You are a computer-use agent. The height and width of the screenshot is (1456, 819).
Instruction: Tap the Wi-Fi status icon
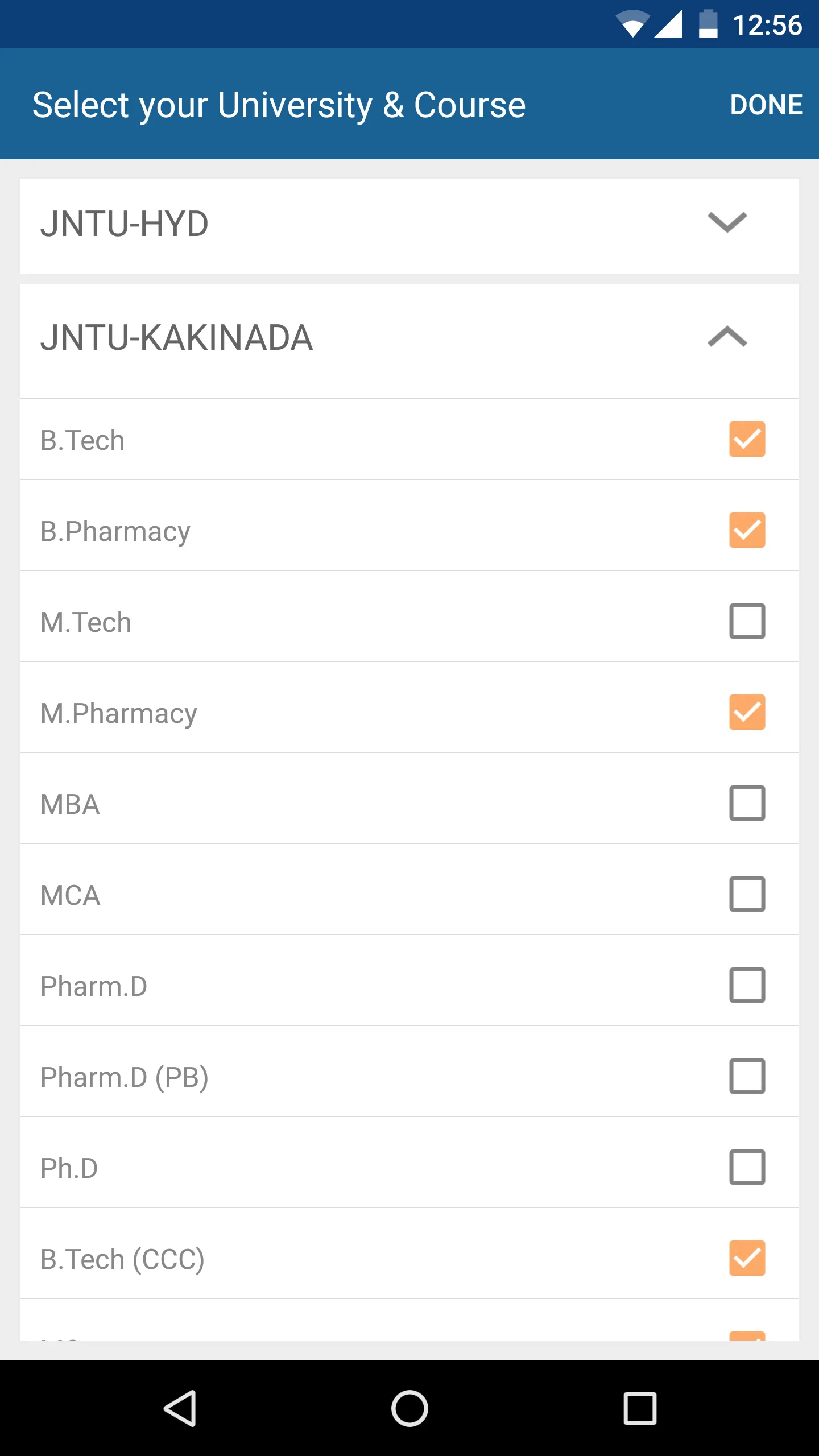click(x=632, y=24)
